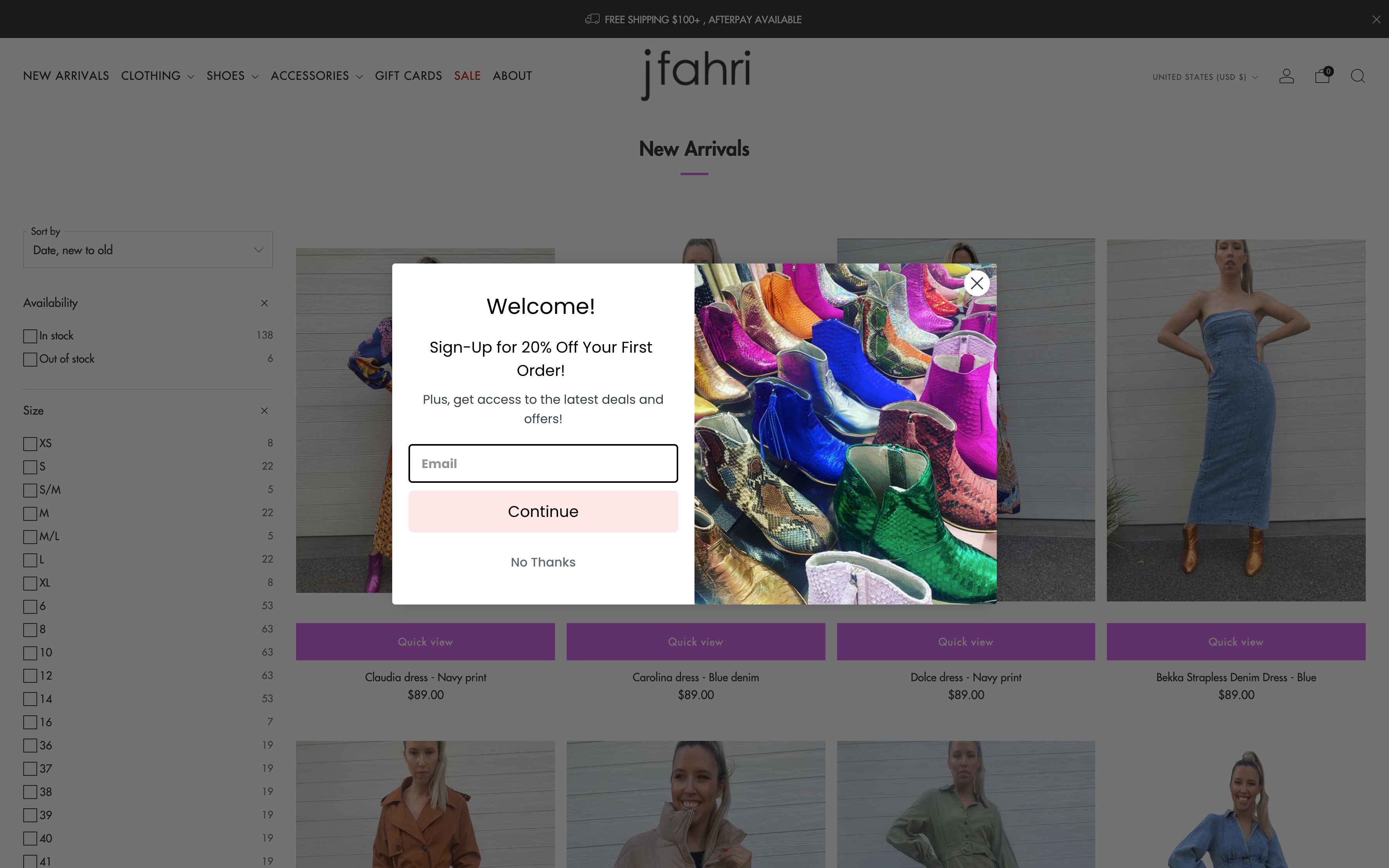This screenshot has height=868, width=1389.
Task: Click the Continue signup button
Action: pos(543,511)
